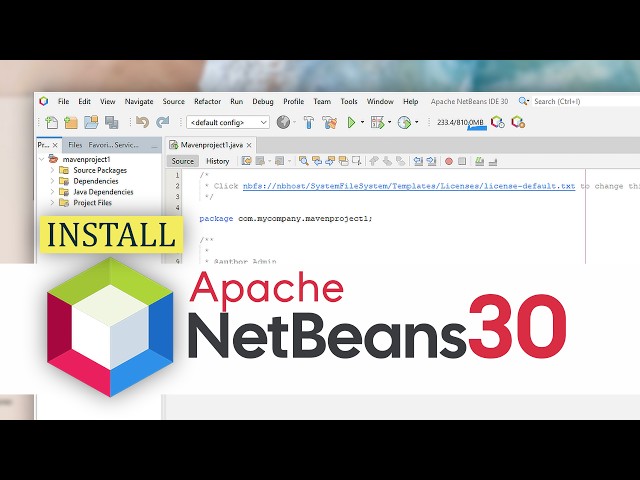Expand the Project Files node
This screenshot has width=640, height=480.
point(52,202)
